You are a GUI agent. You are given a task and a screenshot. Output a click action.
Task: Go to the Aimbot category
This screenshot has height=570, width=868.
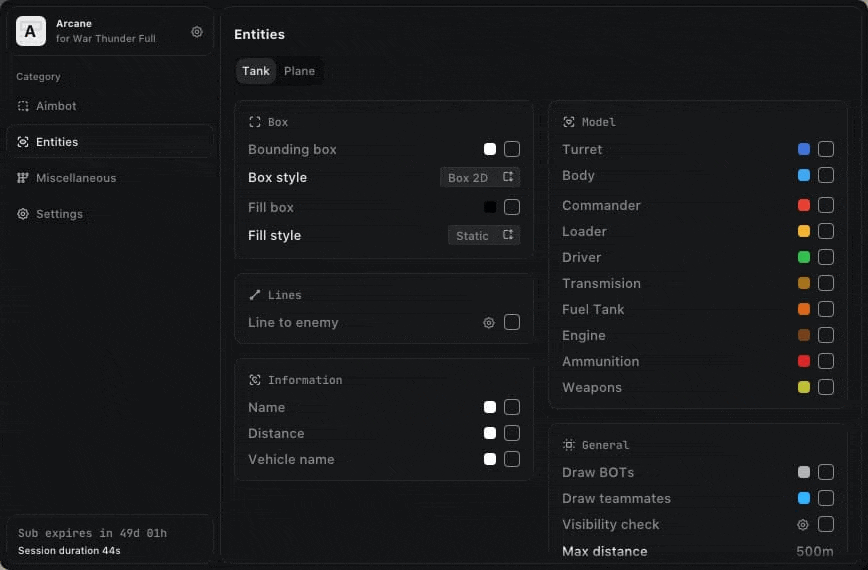coord(56,106)
